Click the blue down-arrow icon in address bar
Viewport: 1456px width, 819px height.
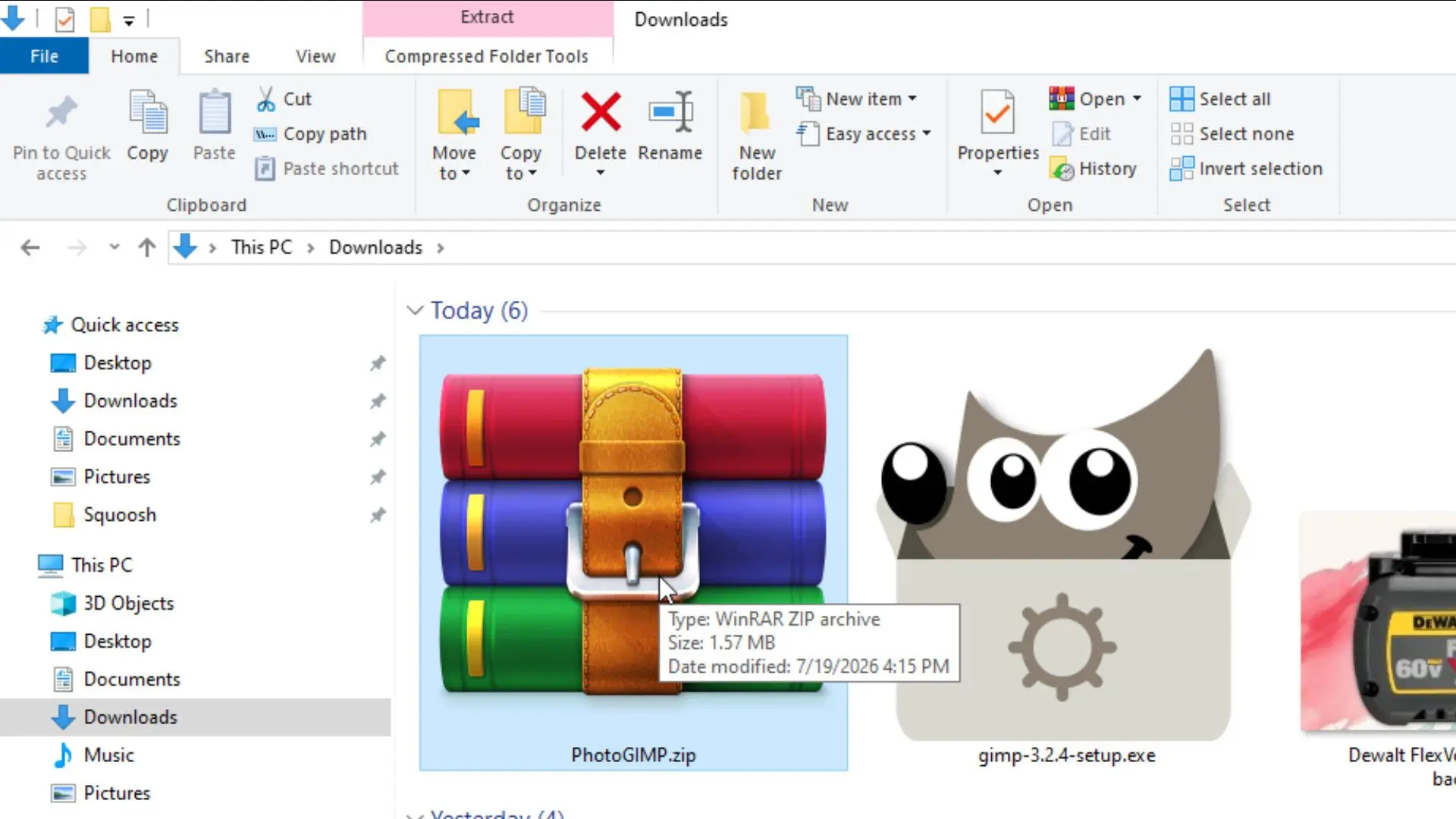pos(185,247)
